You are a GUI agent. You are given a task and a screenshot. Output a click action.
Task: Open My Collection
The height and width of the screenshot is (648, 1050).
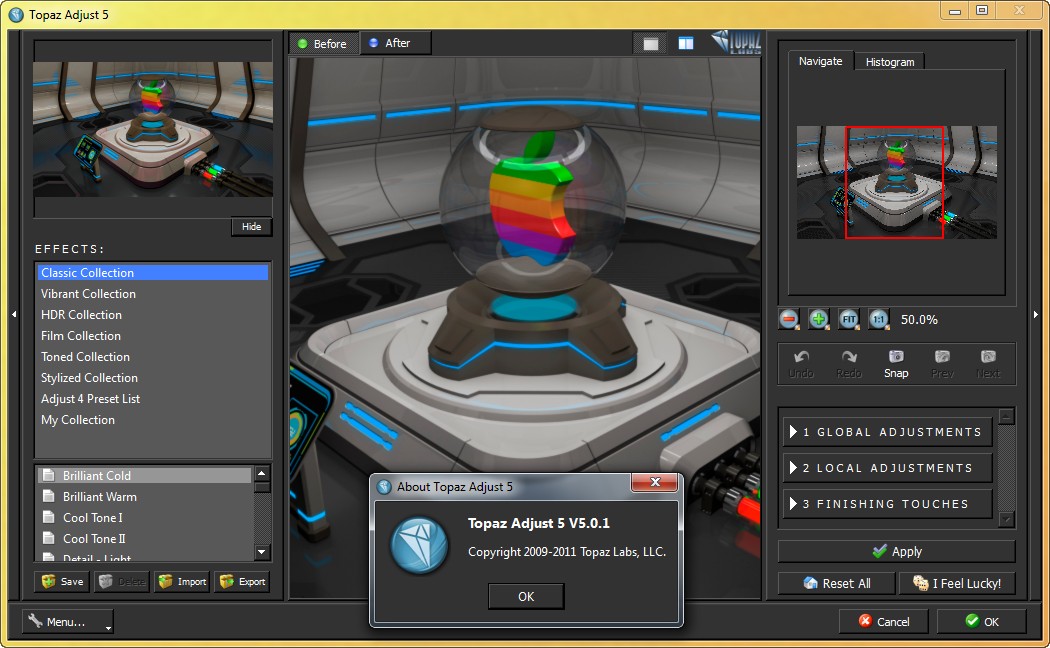point(153,420)
